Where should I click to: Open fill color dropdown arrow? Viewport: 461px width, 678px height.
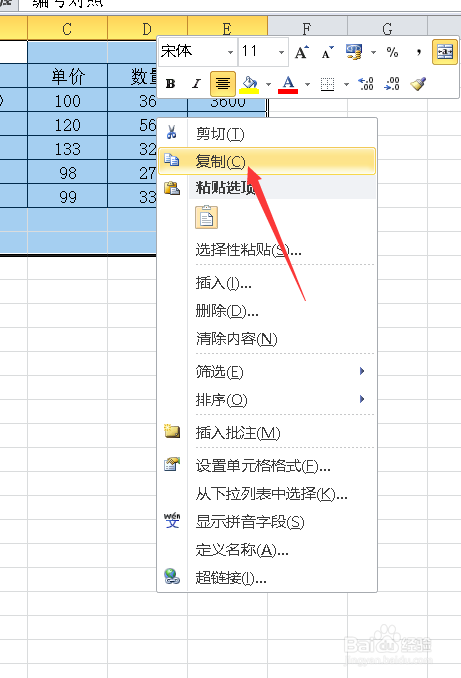point(268,84)
